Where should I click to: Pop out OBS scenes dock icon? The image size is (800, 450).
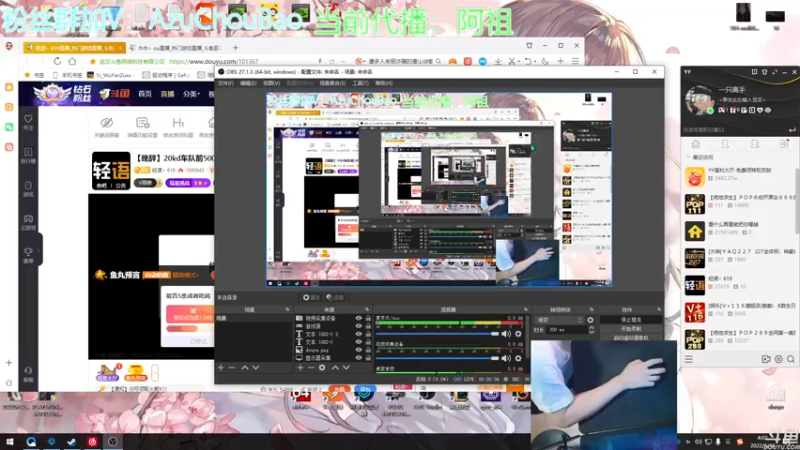pyautogui.click(x=287, y=310)
